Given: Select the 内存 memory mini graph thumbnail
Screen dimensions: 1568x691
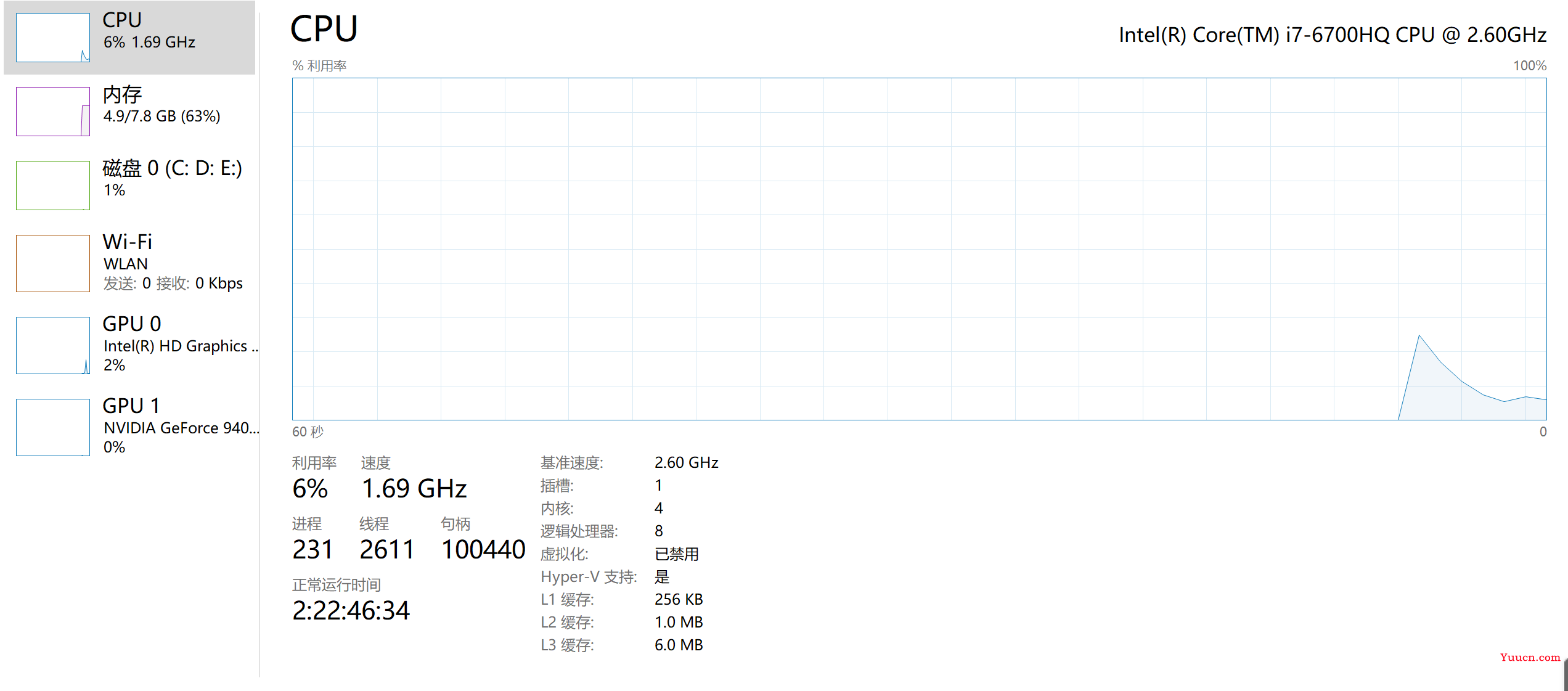Looking at the screenshot, I should [53, 112].
